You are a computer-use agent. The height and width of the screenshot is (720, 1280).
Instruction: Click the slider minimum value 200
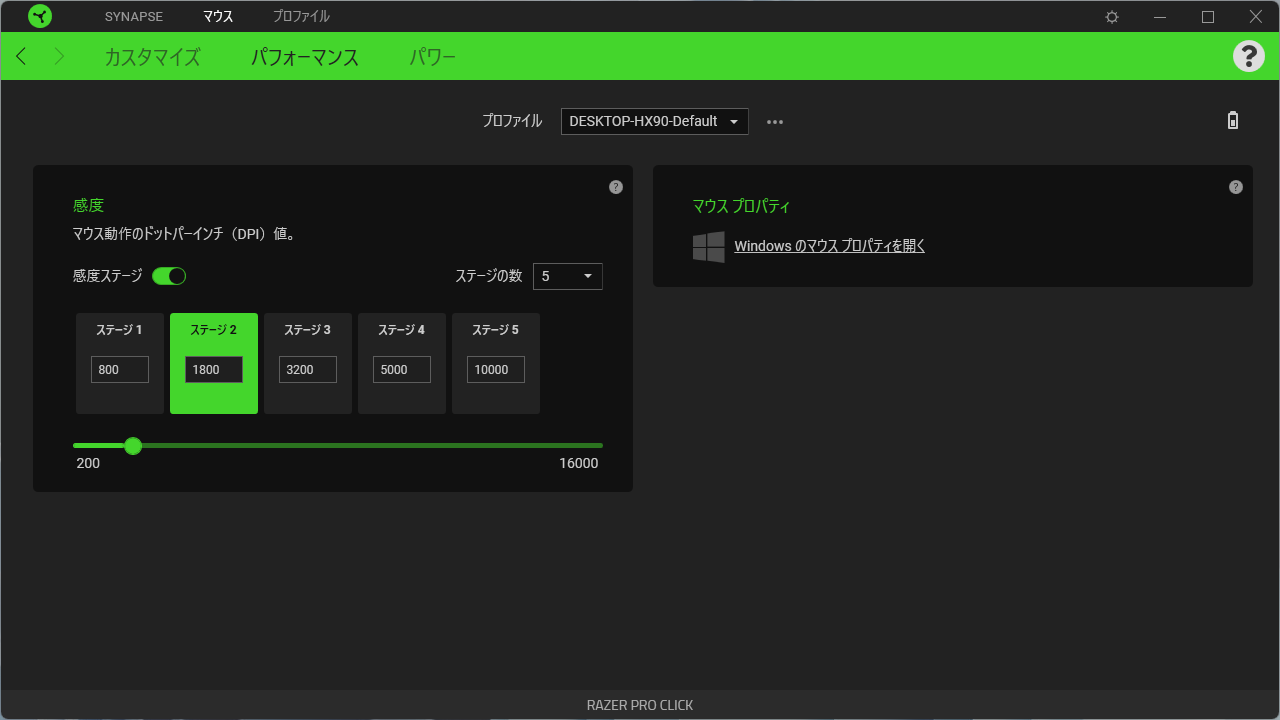pyautogui.click(x=88, y=463)
